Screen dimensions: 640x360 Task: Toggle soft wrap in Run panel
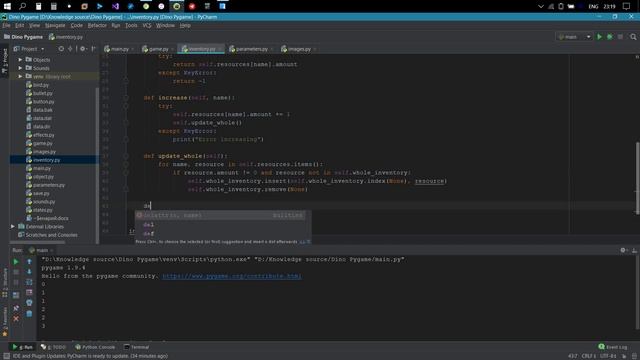pyautogui.click(x=29, y=282)
